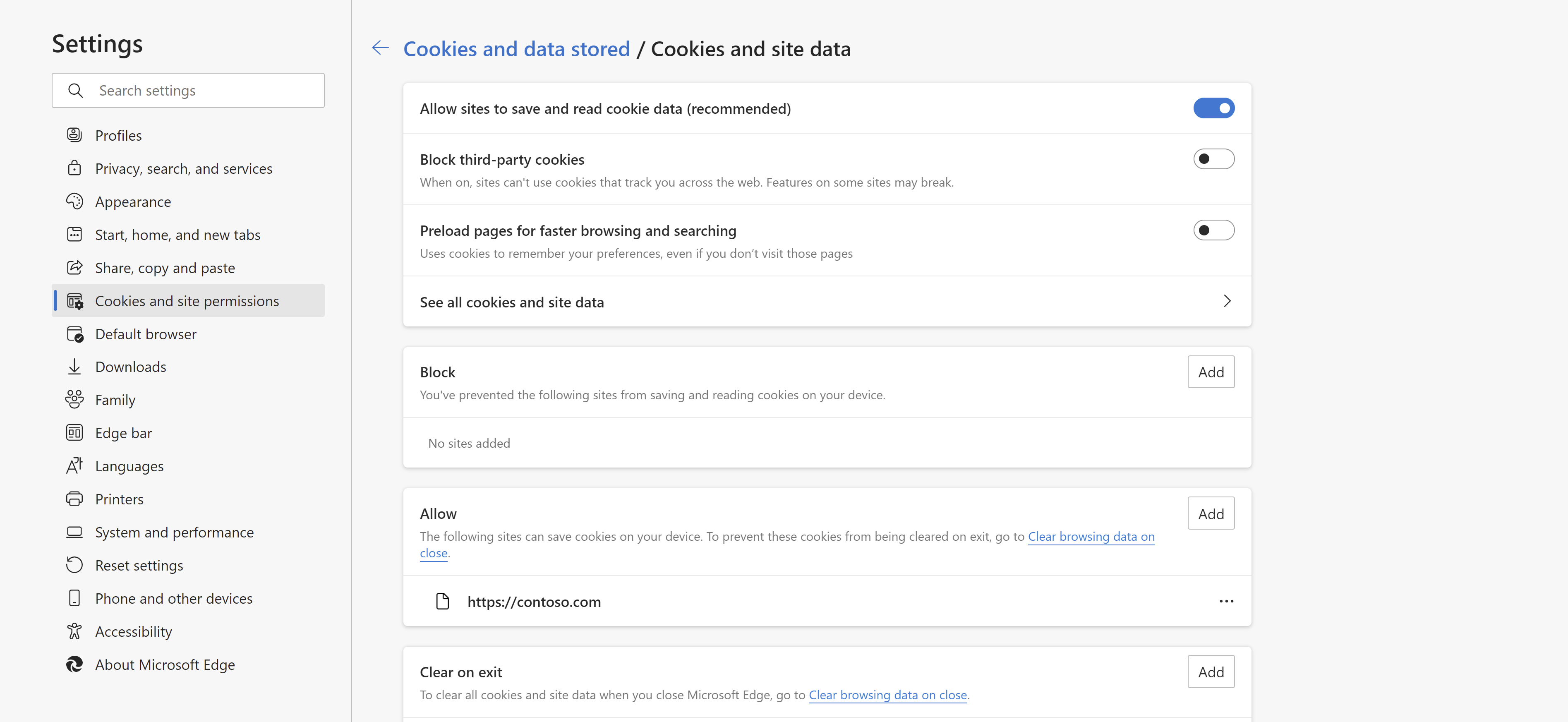Click Add button in the Block section

pyautogui.click(x=1211, y=371)
